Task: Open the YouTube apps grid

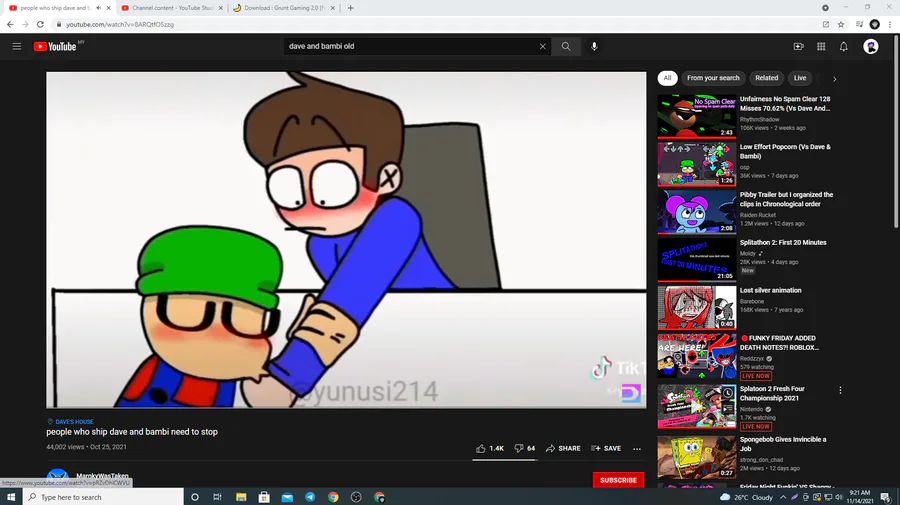Action: point(821,46)
